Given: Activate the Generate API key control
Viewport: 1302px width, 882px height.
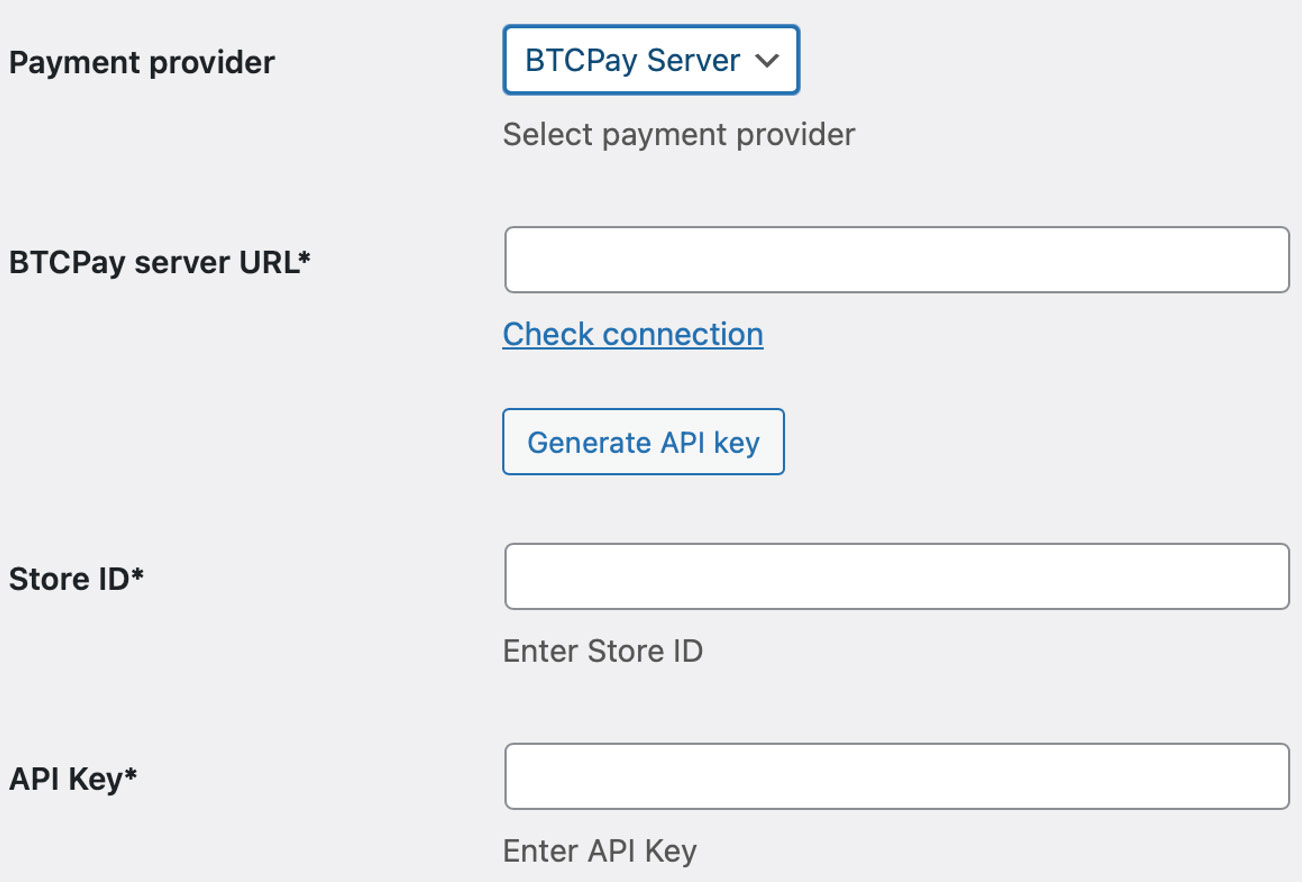Looking at the screenshot, I should 643,441.
